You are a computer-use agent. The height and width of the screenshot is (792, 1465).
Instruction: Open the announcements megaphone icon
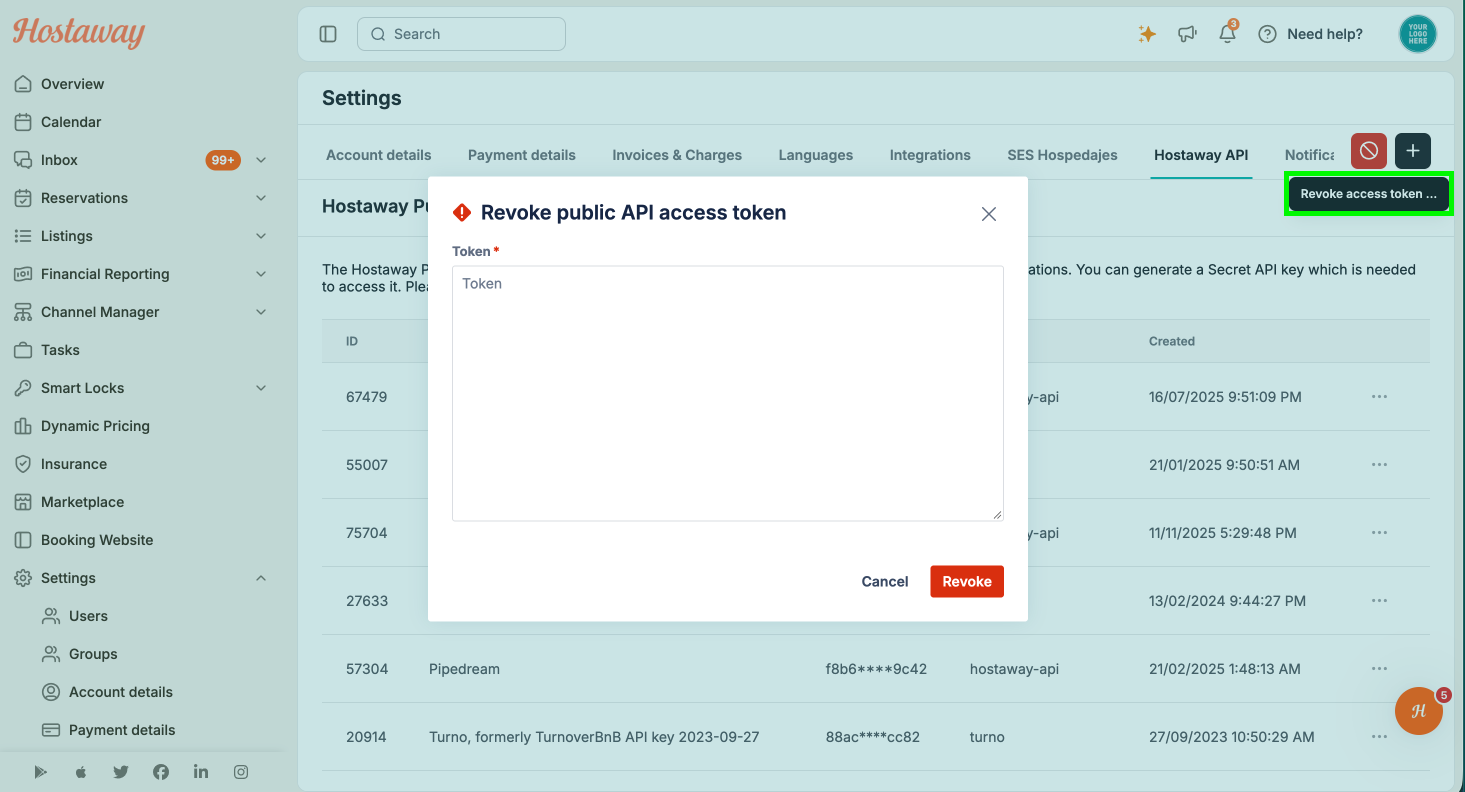click(x=1187, y=34)
